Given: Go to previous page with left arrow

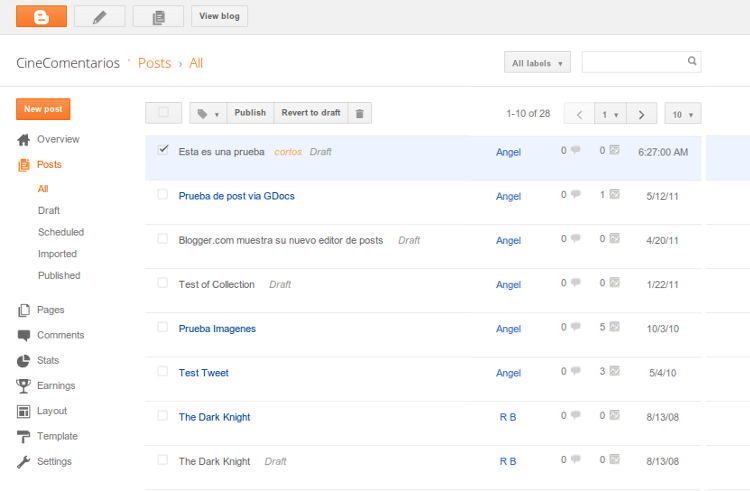Looking at the screenshot, I should point(579,114).
